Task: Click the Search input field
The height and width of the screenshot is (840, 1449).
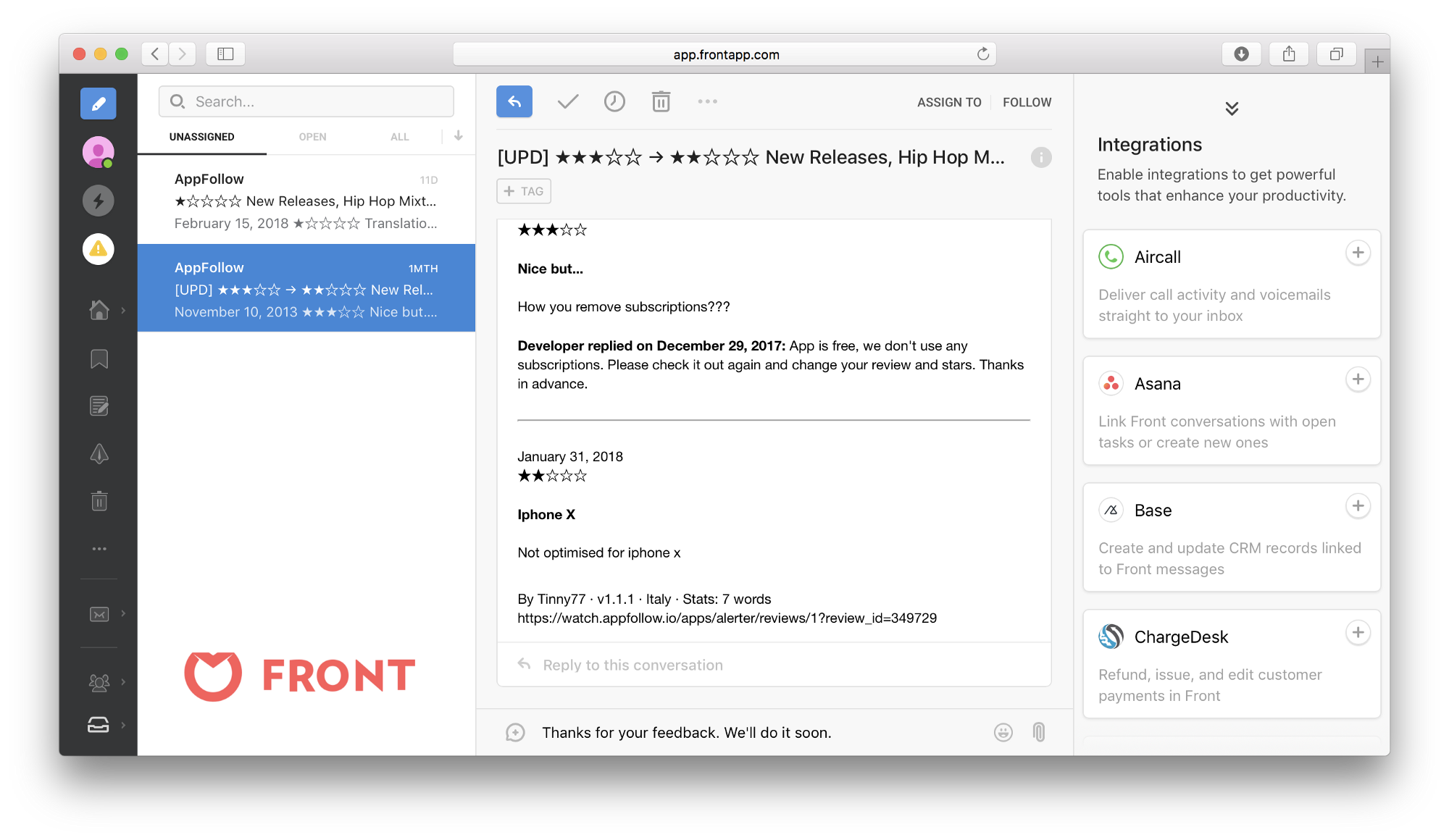Action: [306, 101]
